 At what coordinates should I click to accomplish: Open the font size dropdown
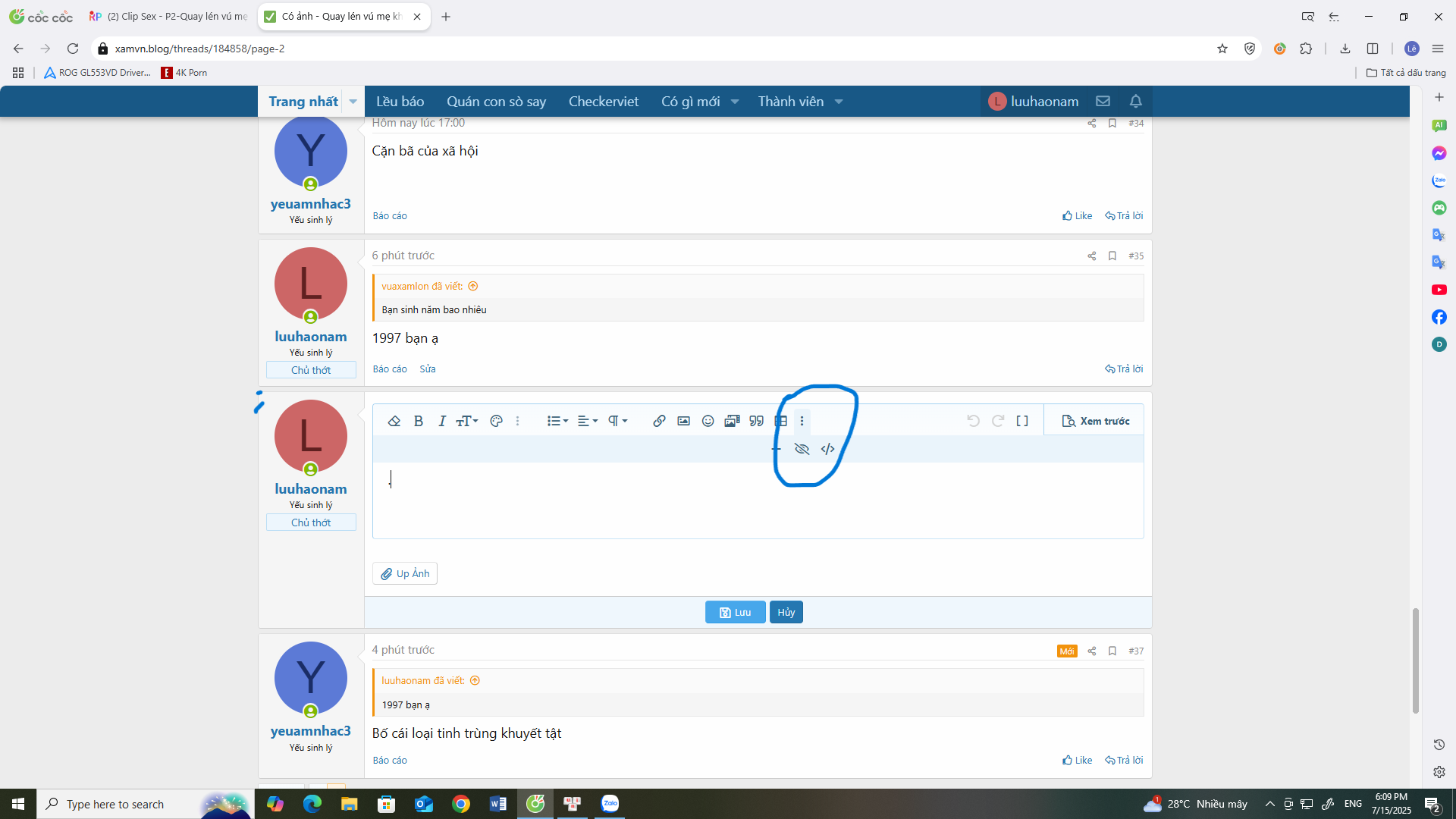coord(466,421)
